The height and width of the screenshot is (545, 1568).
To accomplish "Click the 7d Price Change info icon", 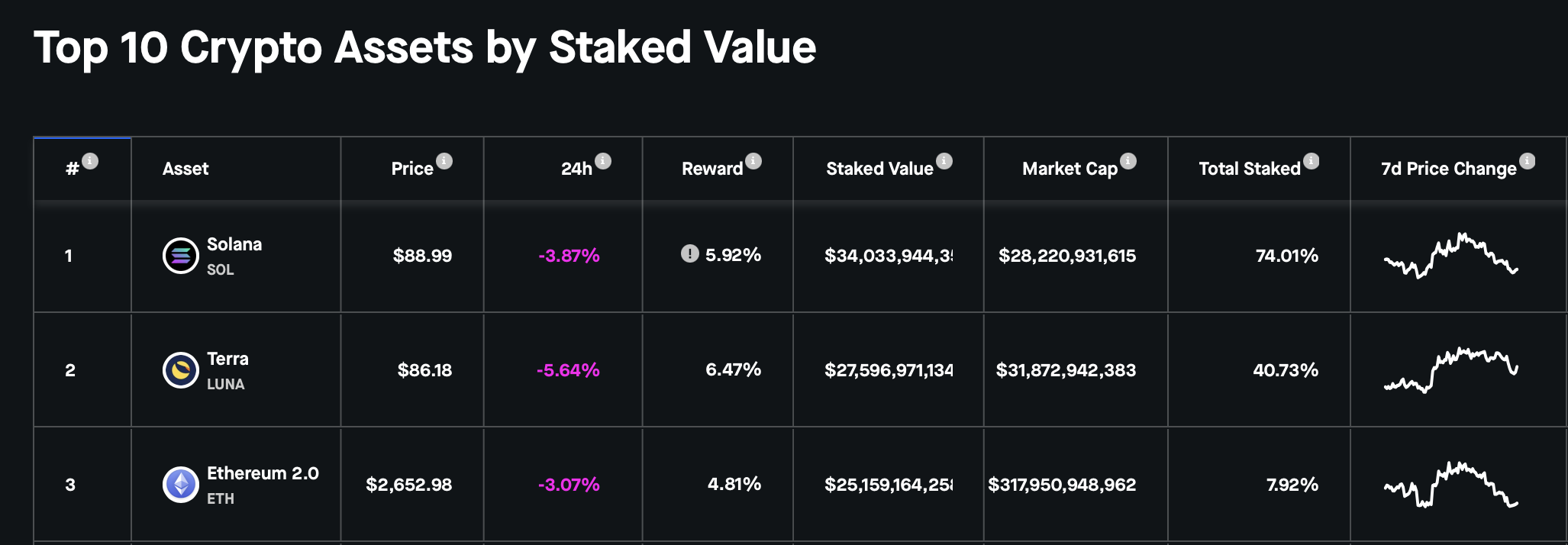I will click(x=1528, y=161).
